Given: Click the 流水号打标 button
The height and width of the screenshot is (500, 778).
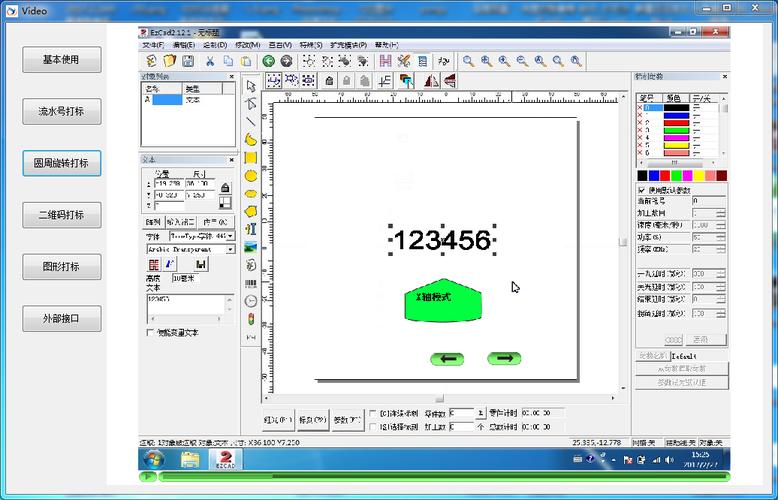Looking at the screenshot, I should tap(62, 112).
